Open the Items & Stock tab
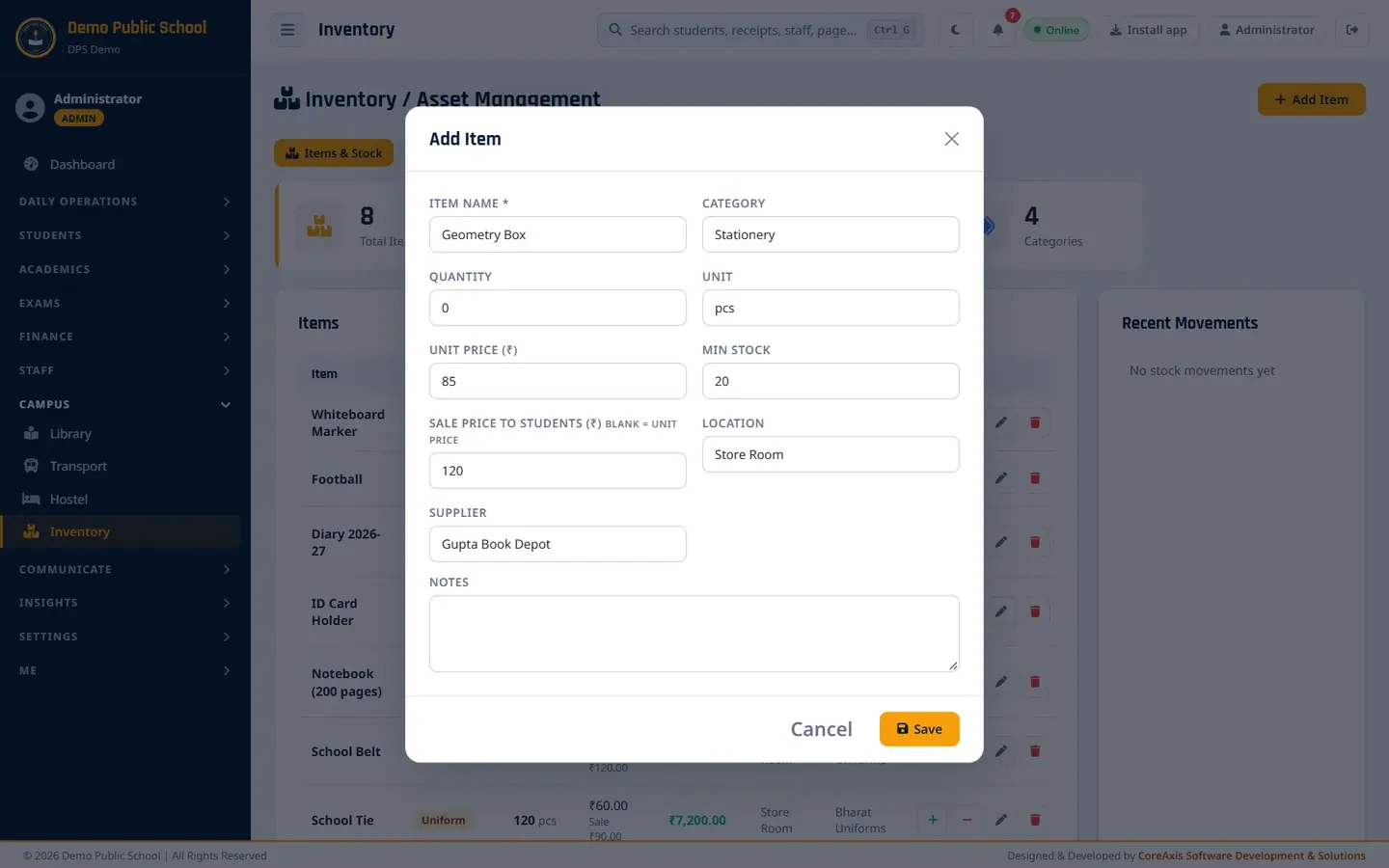This screenshot has height=868, width=1389. 334,153
